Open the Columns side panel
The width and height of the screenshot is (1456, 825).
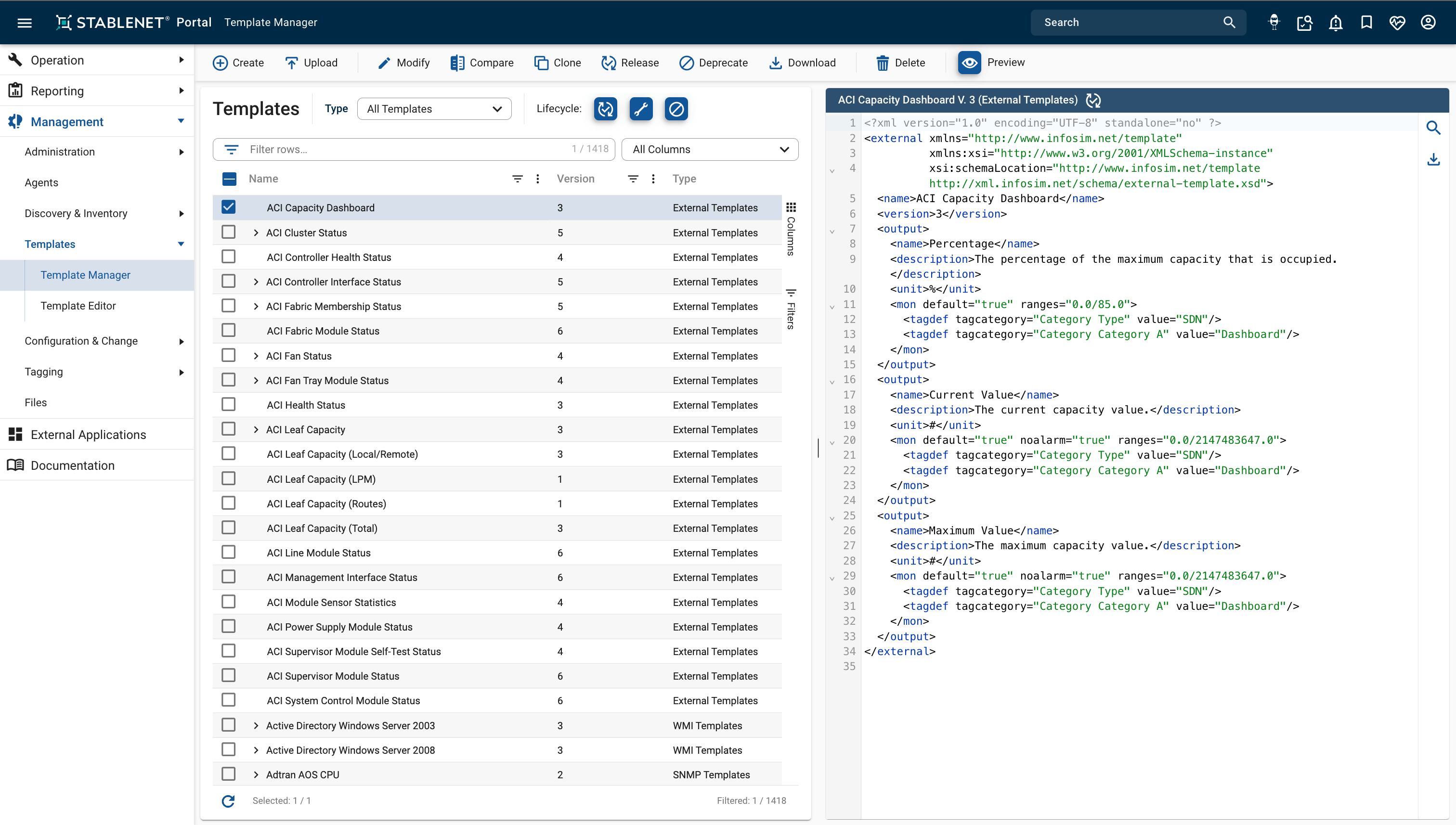click(791, 229)
